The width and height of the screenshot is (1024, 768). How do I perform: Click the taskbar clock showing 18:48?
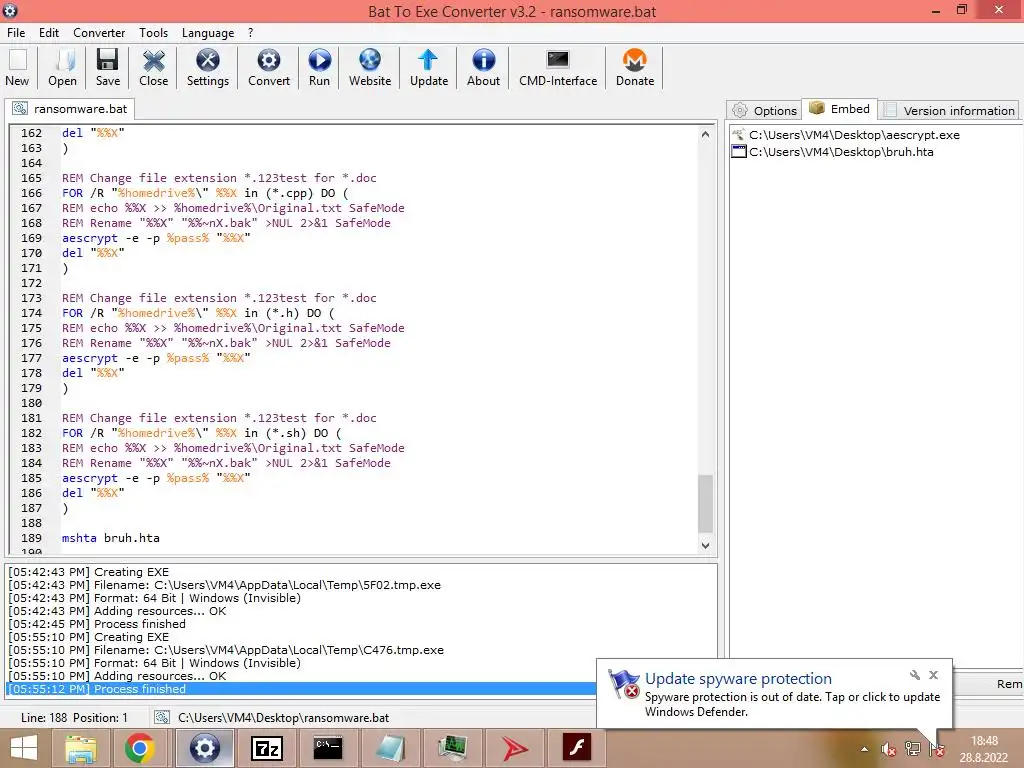pos(984,749)
